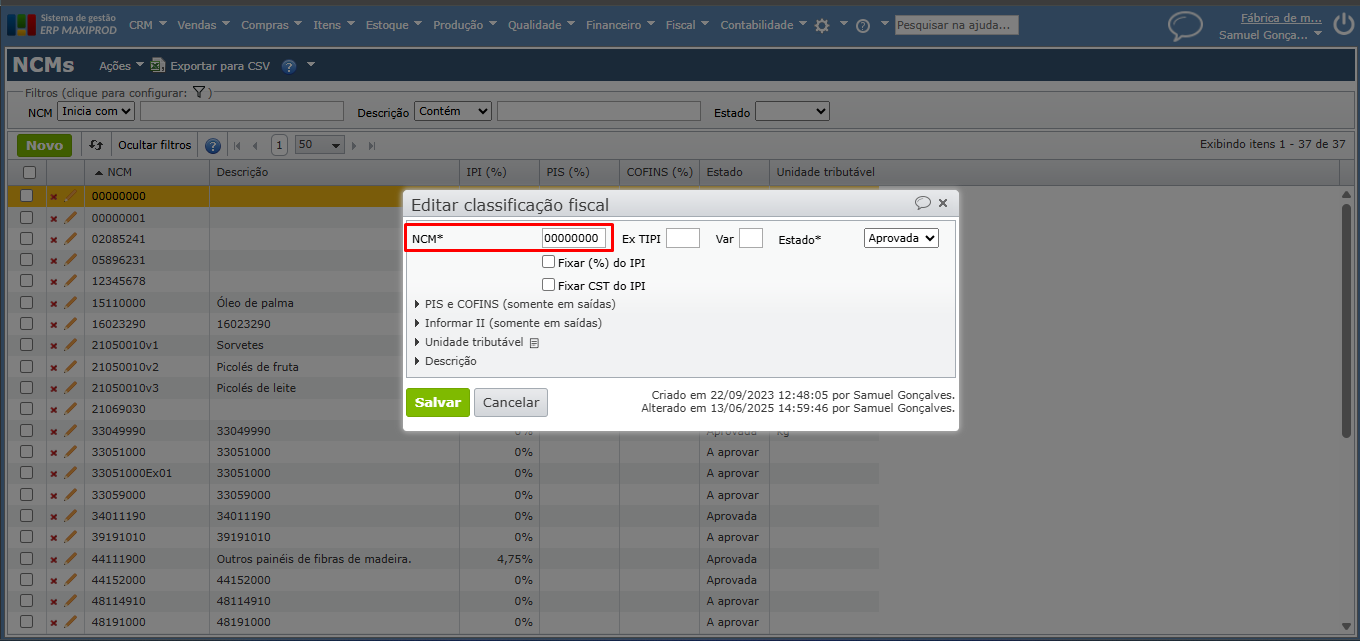
Task: Open NCM filter 'Inicia com' dropdown
Action: pyautogui.click(x=96, y=111)
